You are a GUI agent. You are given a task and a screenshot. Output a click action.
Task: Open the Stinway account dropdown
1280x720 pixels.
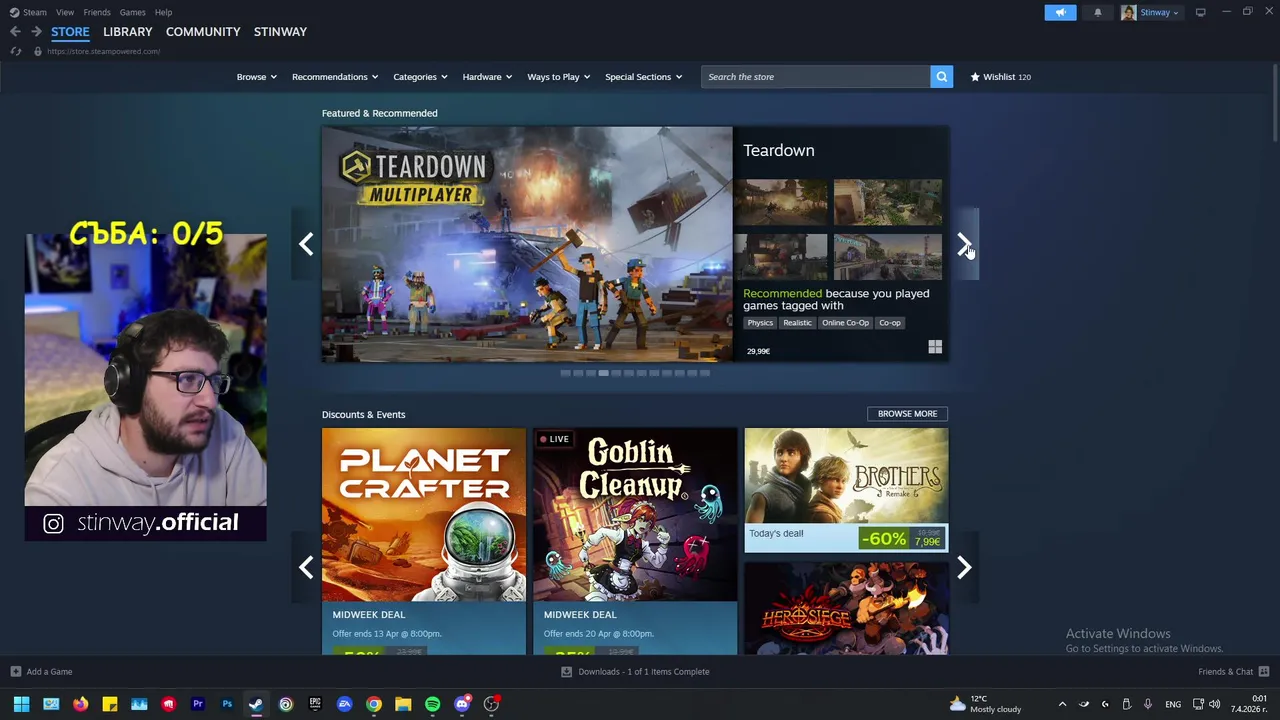(x=1159, y=12)
